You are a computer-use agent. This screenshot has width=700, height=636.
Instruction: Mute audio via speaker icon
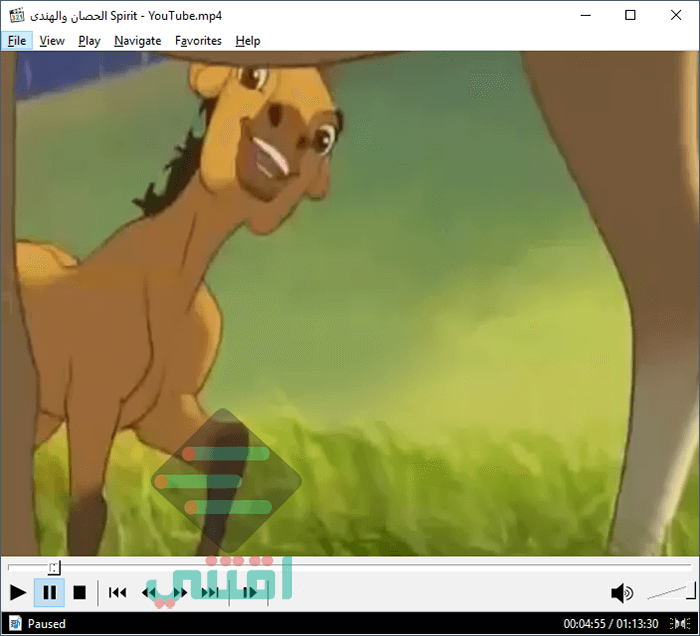[622, 593]
